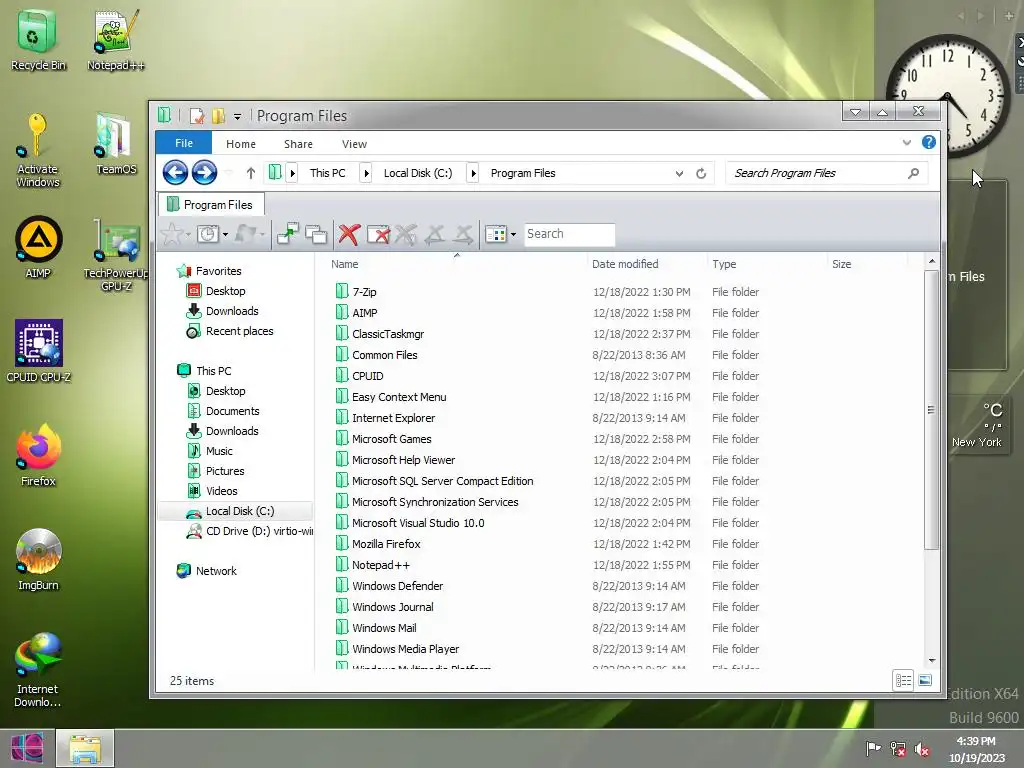Select Network in the navigation pane

tap(216, 571)
